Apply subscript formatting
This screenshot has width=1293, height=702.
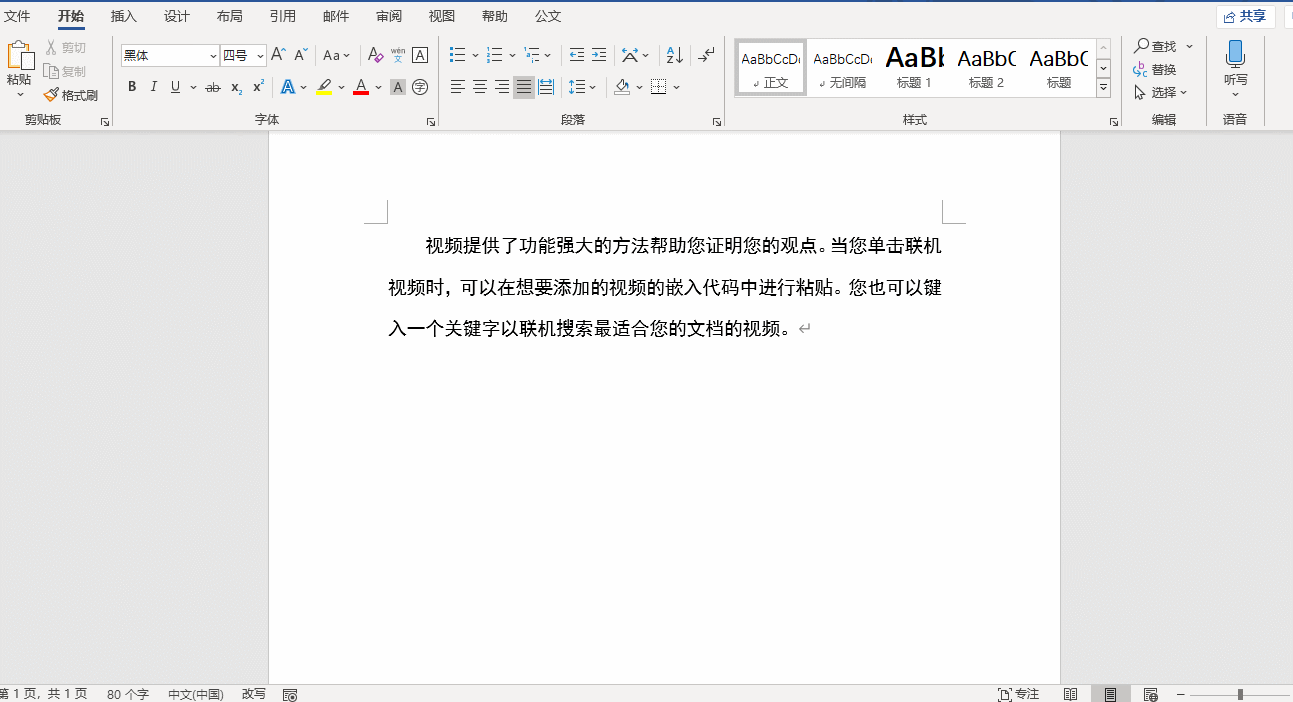(236, 88)
